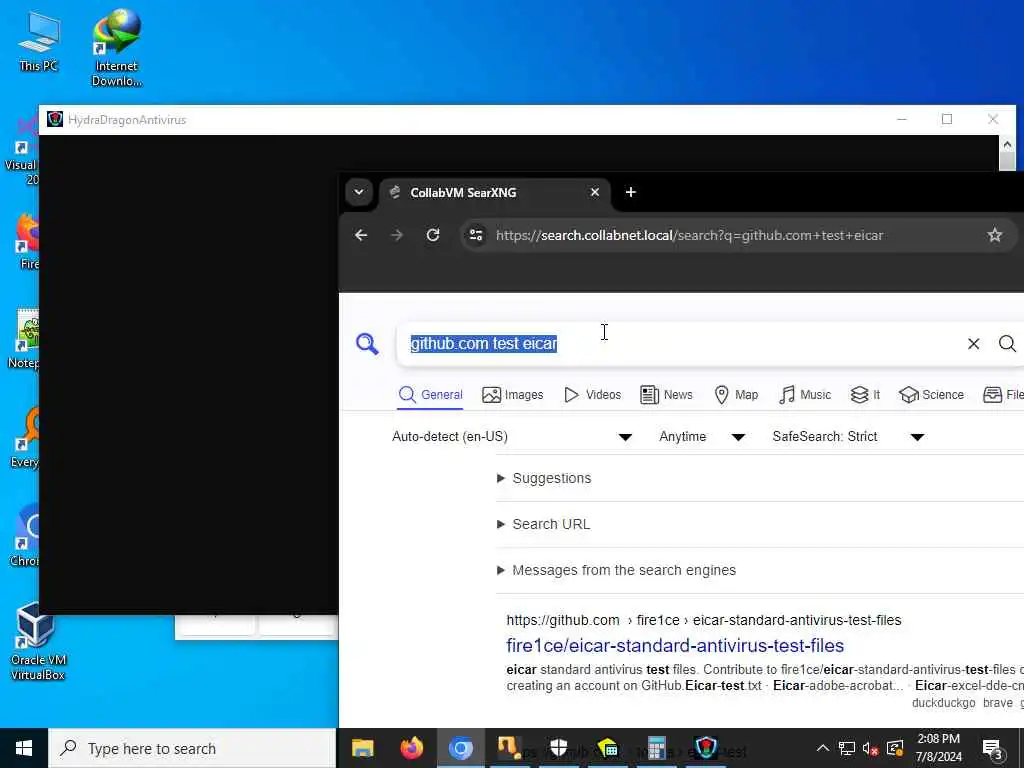Open the SafeSearch: Strict dropdown
Image resolution: width=1024 pixels, height=768 pixels.
pos(848,436)
